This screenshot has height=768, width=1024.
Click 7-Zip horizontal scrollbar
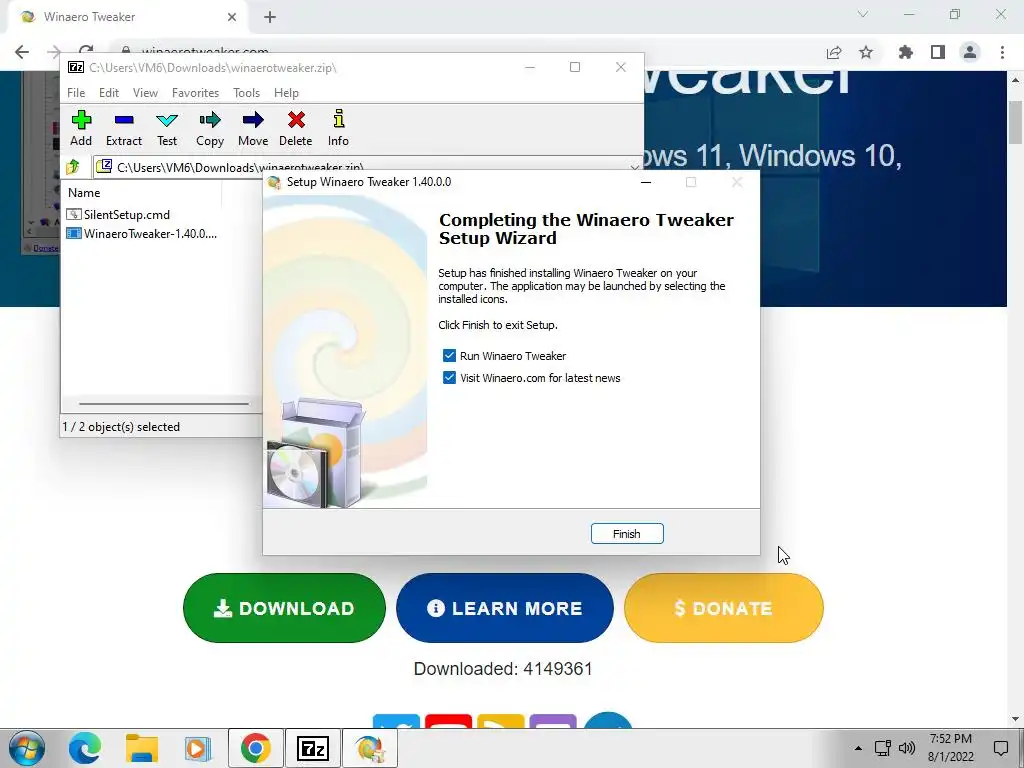pyautogui.click(x=163, y=404)
